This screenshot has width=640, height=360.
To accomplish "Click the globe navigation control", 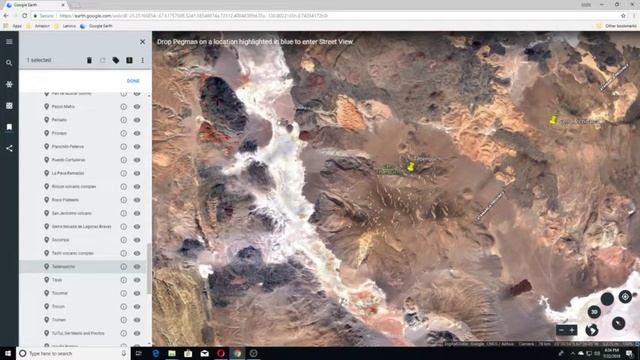I will 591,329.
